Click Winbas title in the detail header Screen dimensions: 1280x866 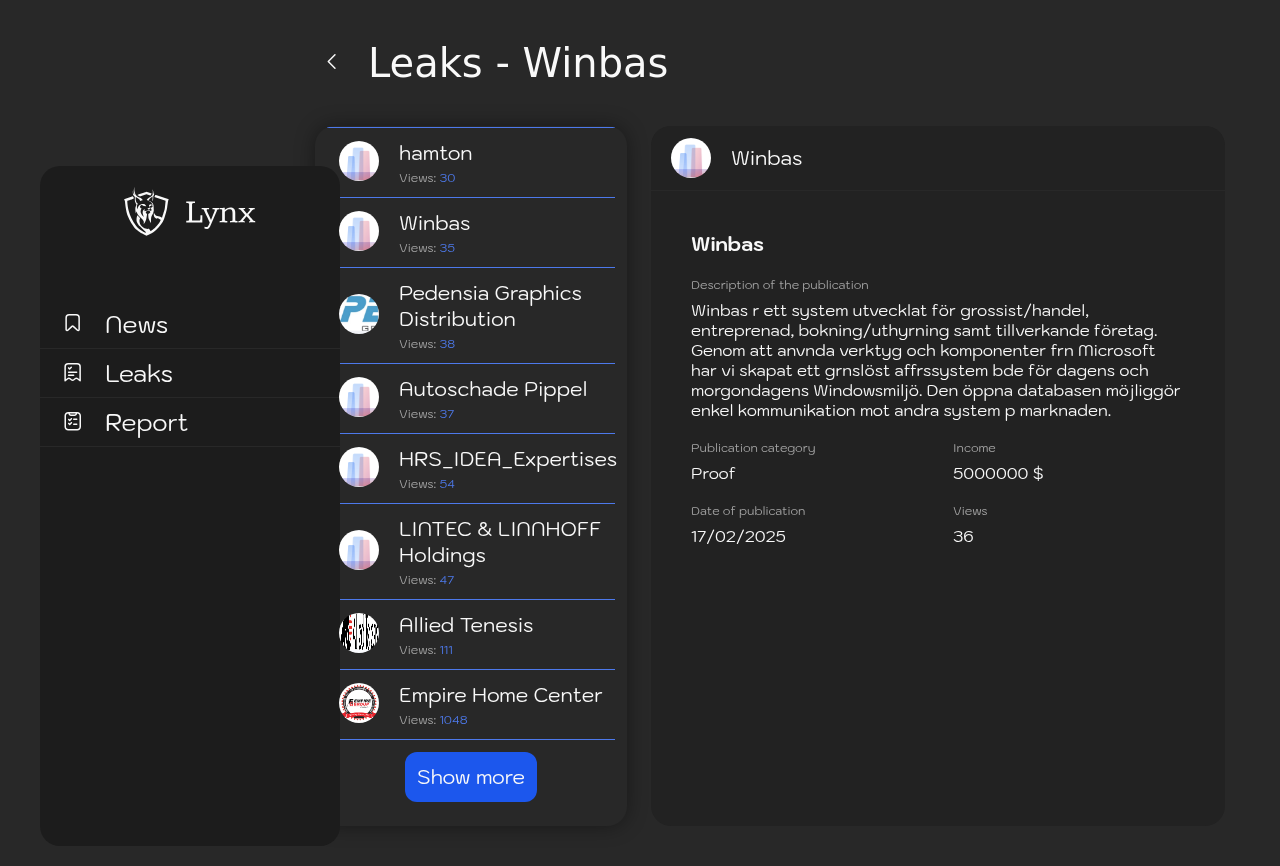tap(766, 158)
